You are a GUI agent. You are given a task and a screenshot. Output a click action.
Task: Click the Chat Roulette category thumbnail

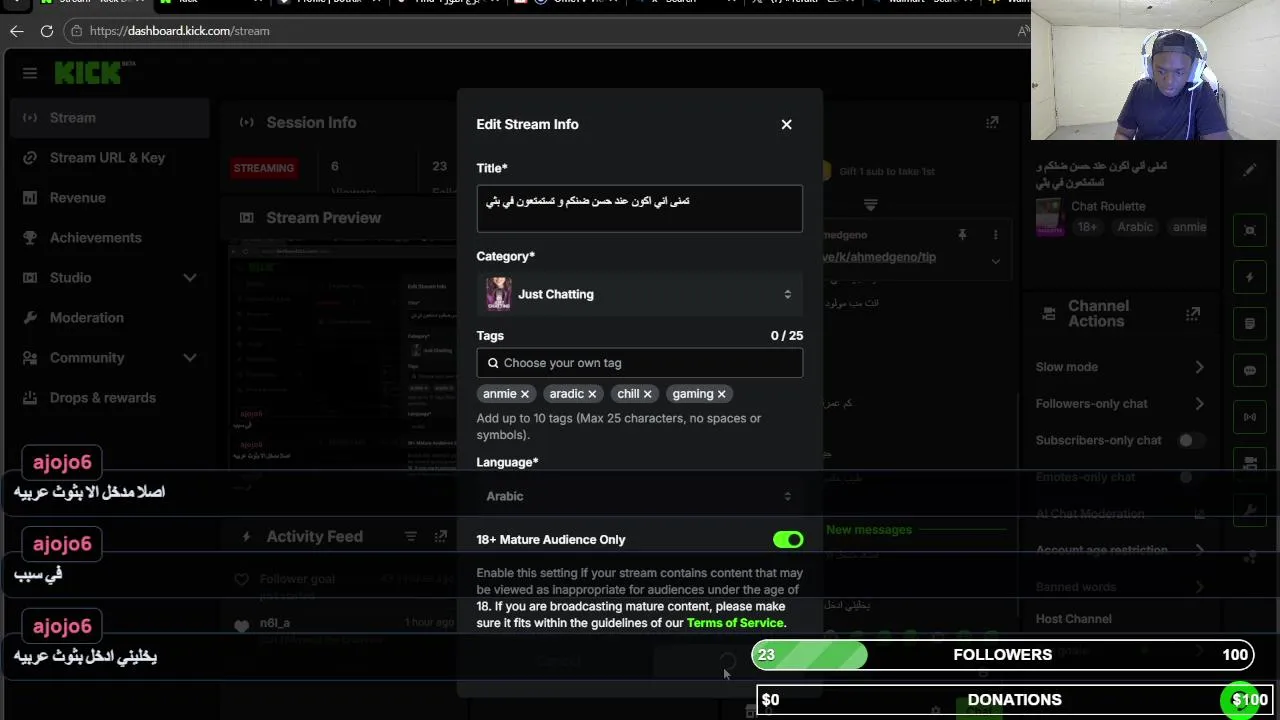pyautogui.click(x=1049, y=216)
